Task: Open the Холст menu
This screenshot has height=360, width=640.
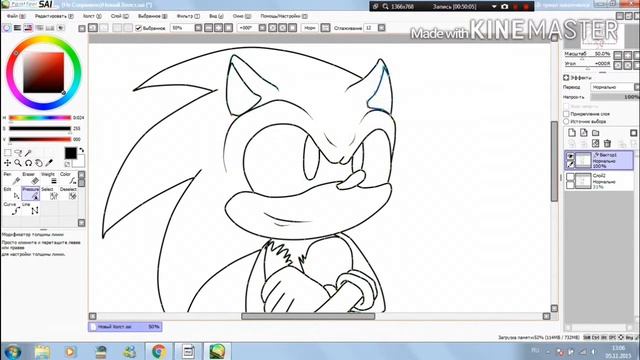Action: [x=92, y=16]
